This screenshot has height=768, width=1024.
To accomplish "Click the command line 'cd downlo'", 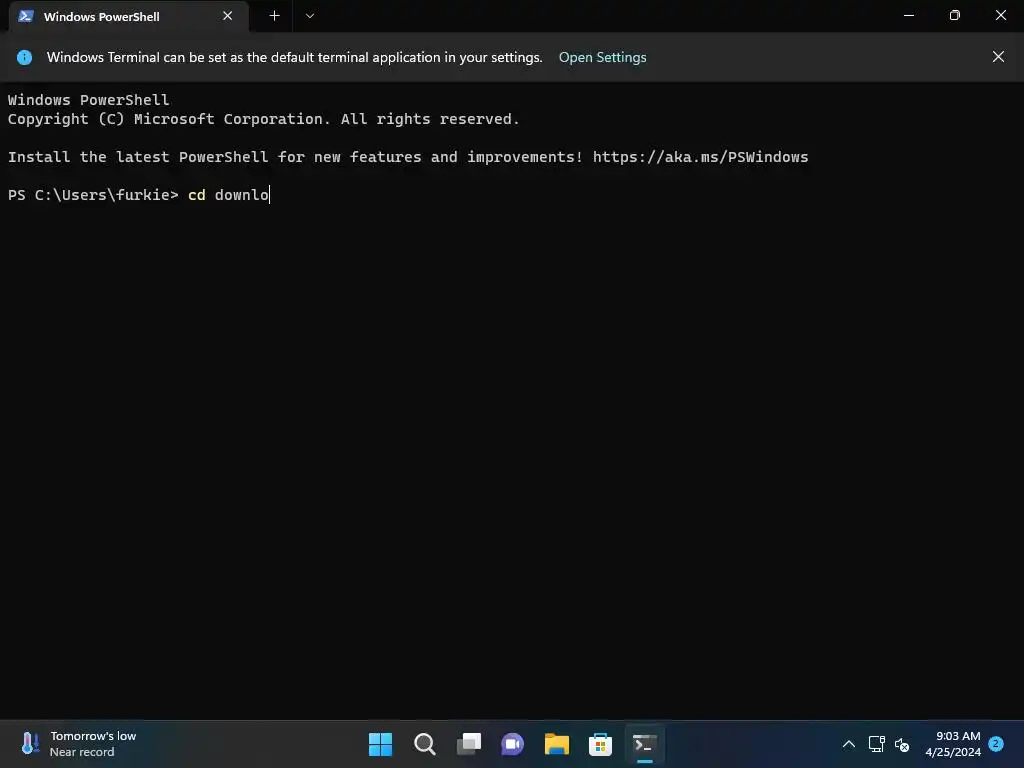I will [x=229, y=195].
